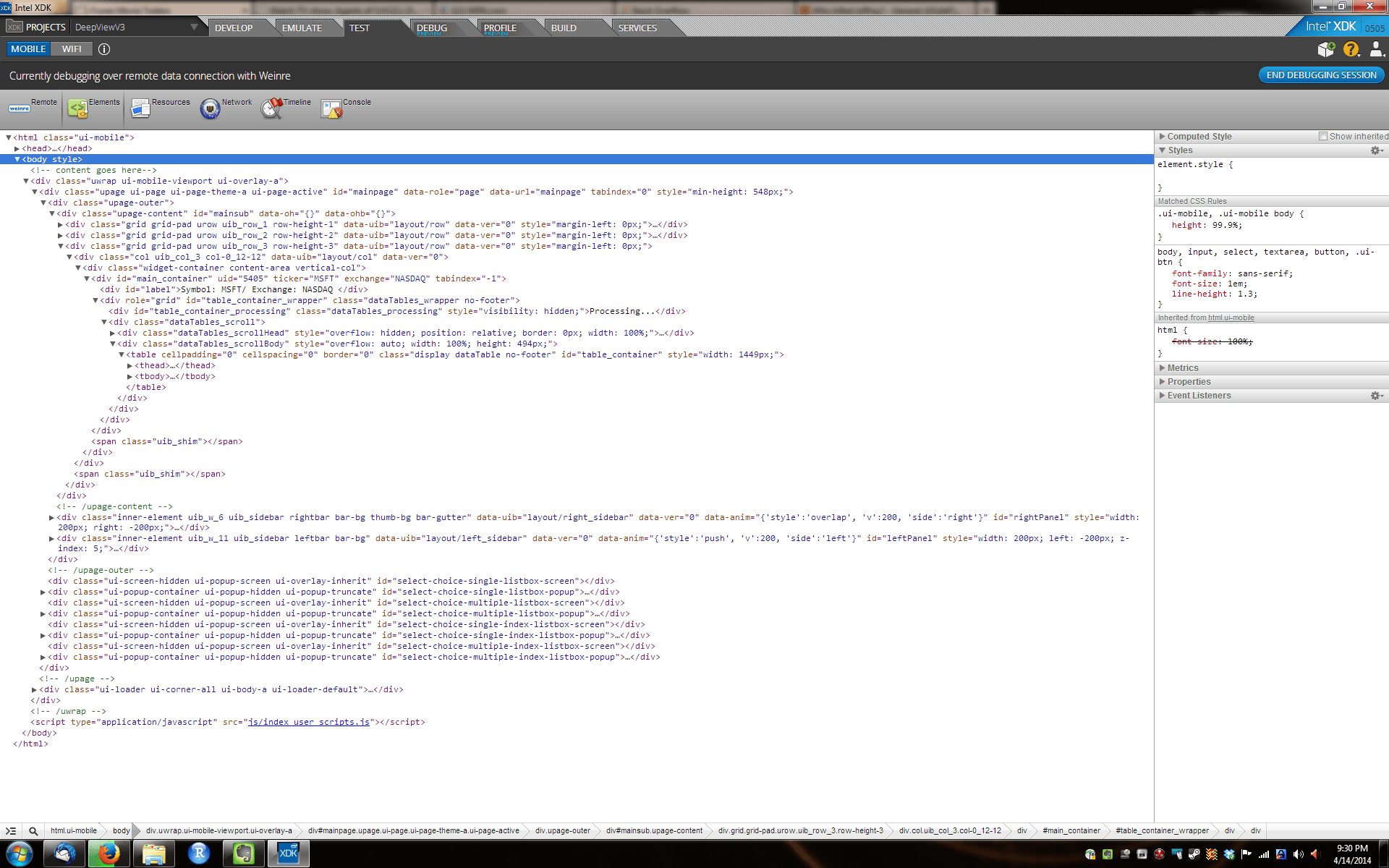Image resolution: width=1389 pixels, height=868 pixels.
Task: Expand the thead node in table
Action: tap(129, 366)
